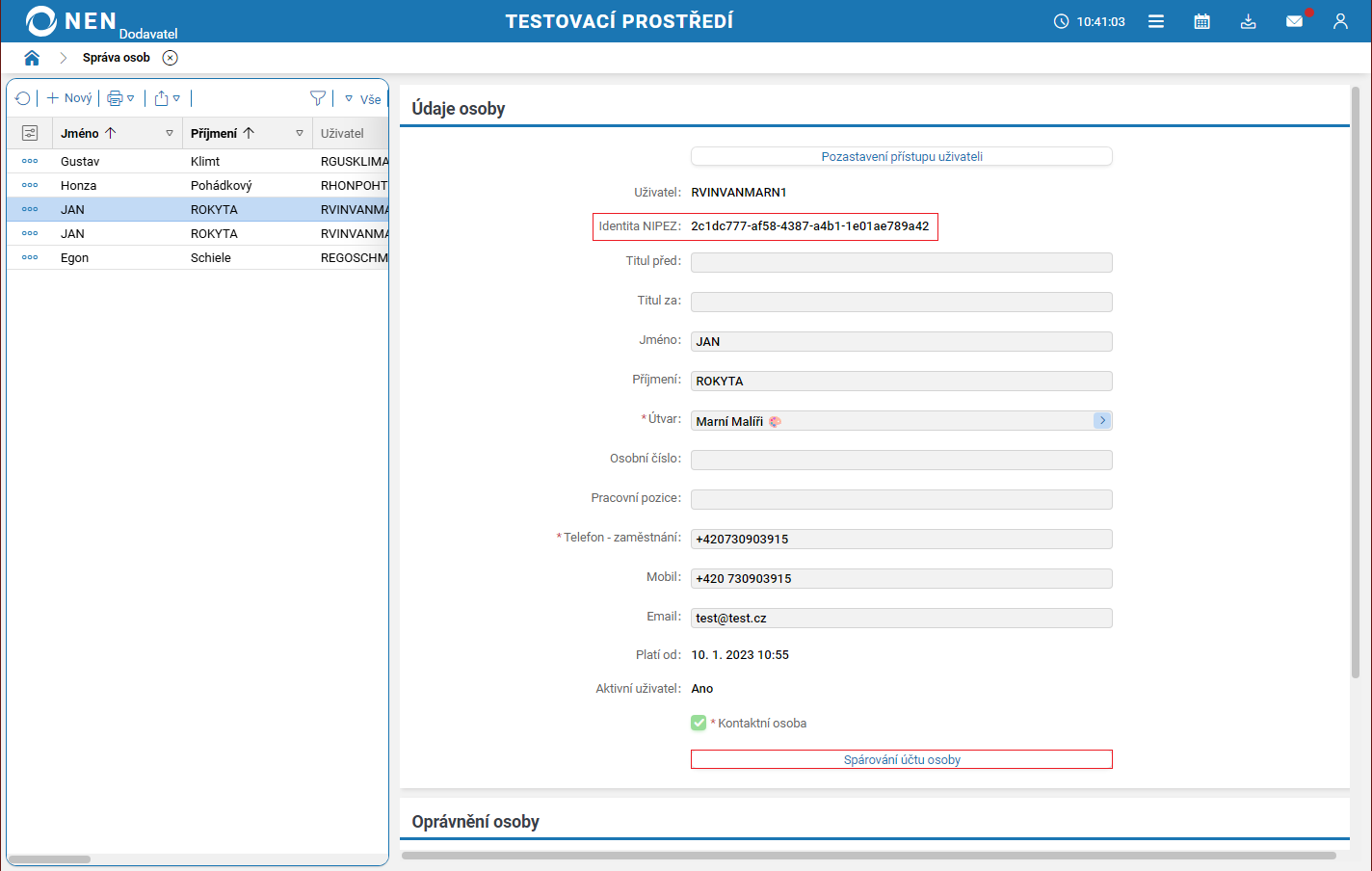Open the Útvar field selection arrow
Image resolution: width=1372 pixels, height=871 pixels.
(x=1102, y=420)
